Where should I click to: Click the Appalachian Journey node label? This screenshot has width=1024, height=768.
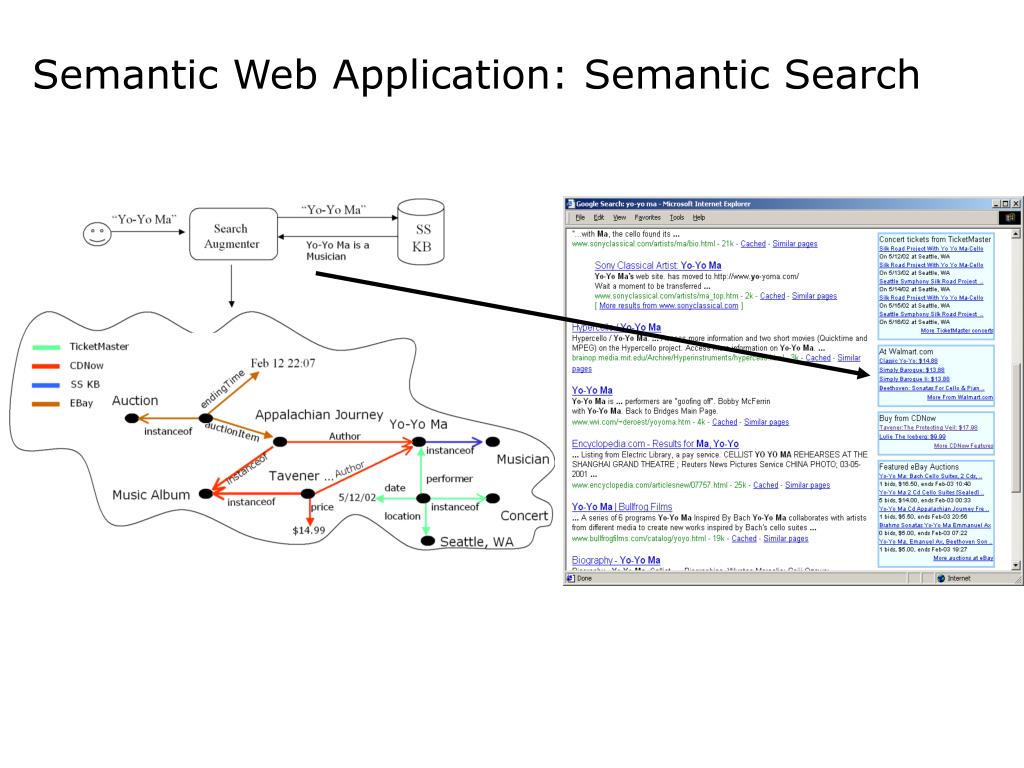click(x=319, y=415)
